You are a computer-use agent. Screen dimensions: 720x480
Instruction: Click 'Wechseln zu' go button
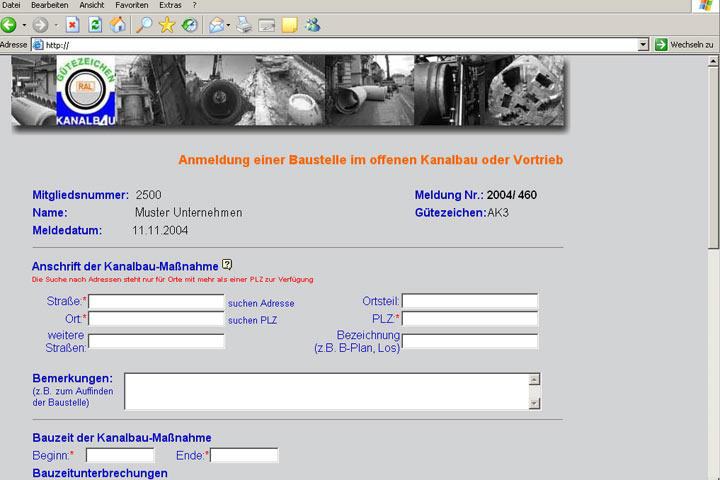click(684, 45)
